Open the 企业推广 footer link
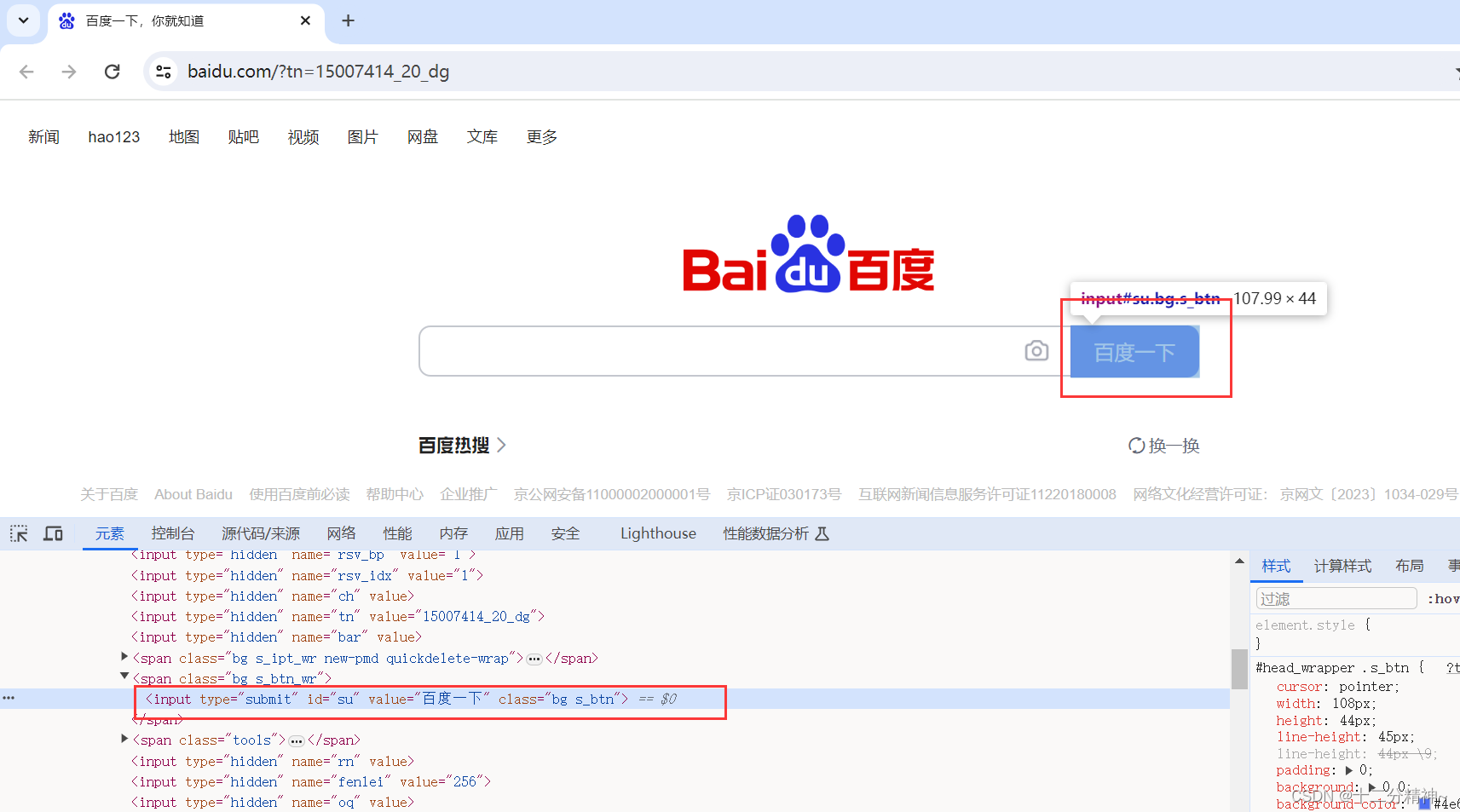Screen dimensions: 1460x812 (x=469, y=494)
